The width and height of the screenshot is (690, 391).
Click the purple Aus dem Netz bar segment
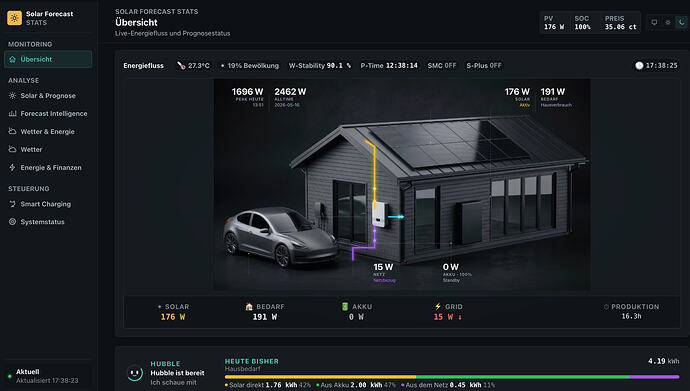(654, 377)
